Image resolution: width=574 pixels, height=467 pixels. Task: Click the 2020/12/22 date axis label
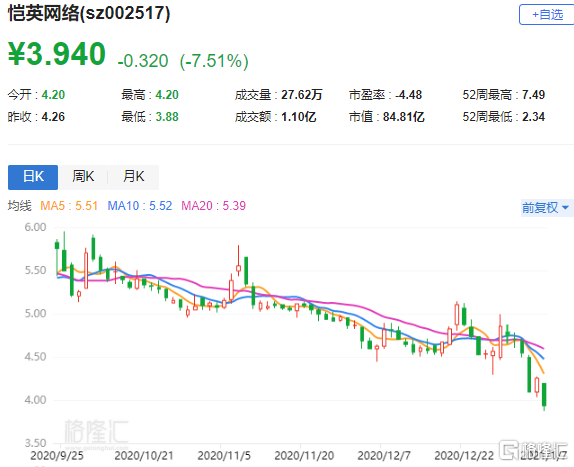[x=464, y=456]
